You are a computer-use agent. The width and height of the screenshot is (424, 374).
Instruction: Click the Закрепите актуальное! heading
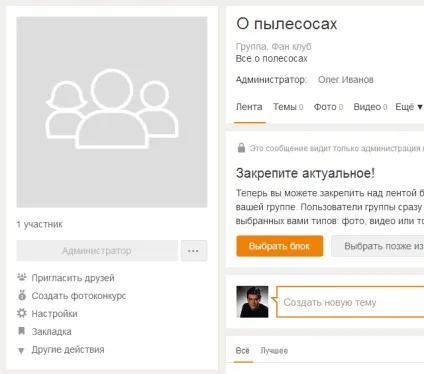coord(305,173)
